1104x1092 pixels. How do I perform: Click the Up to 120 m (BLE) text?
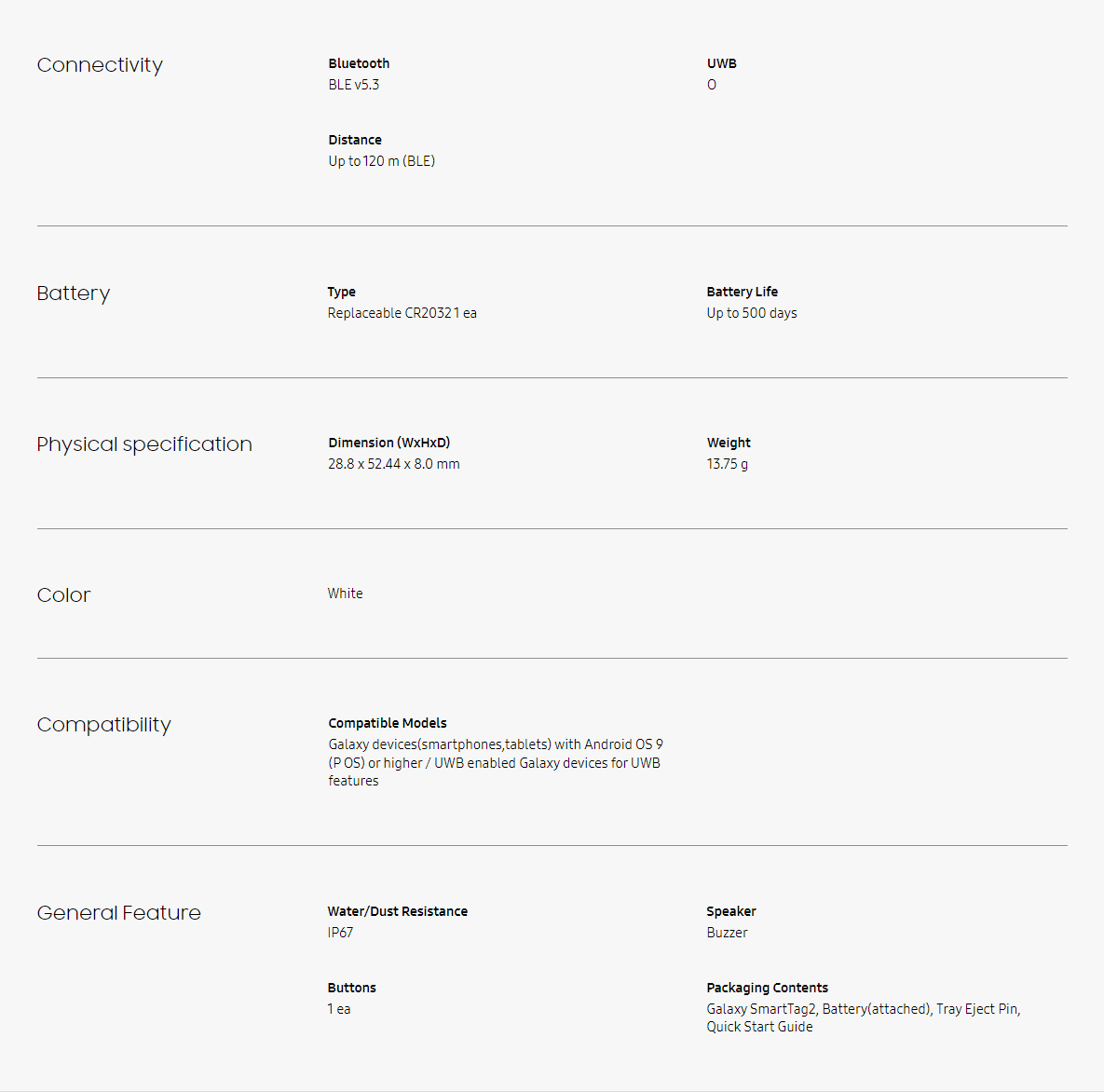tap(382, 161)
